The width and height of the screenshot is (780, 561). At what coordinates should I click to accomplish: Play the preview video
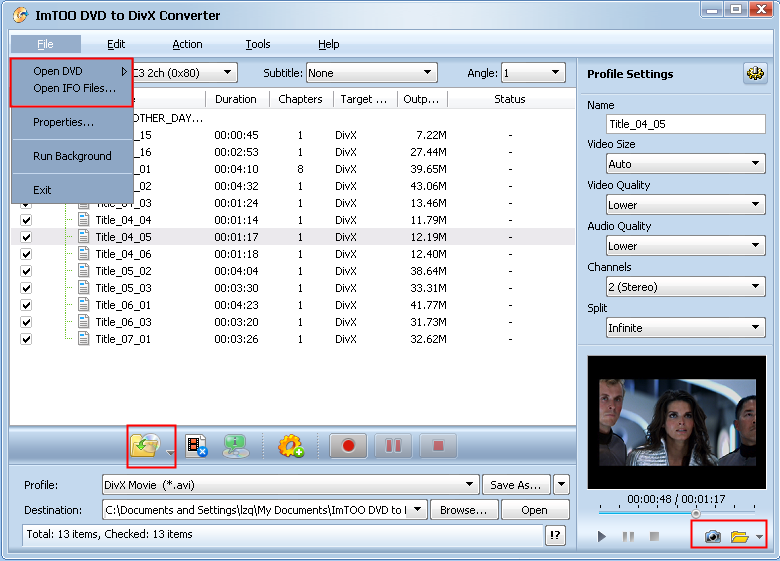coord(602,537)
